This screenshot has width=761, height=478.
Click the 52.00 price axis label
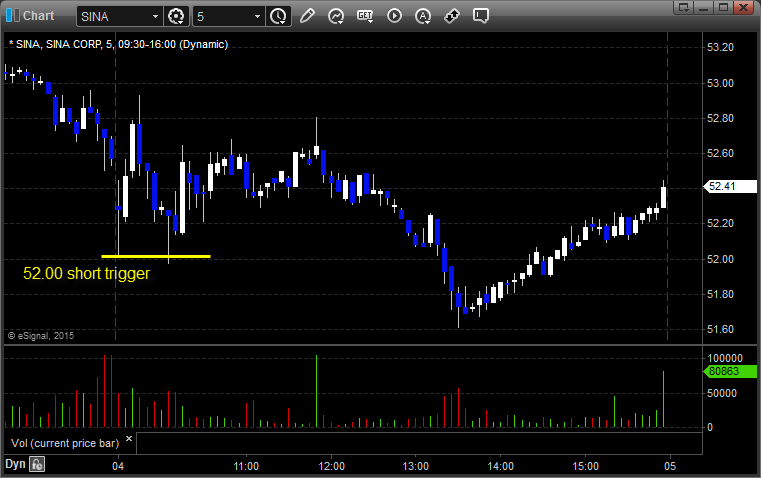(720, 259)
